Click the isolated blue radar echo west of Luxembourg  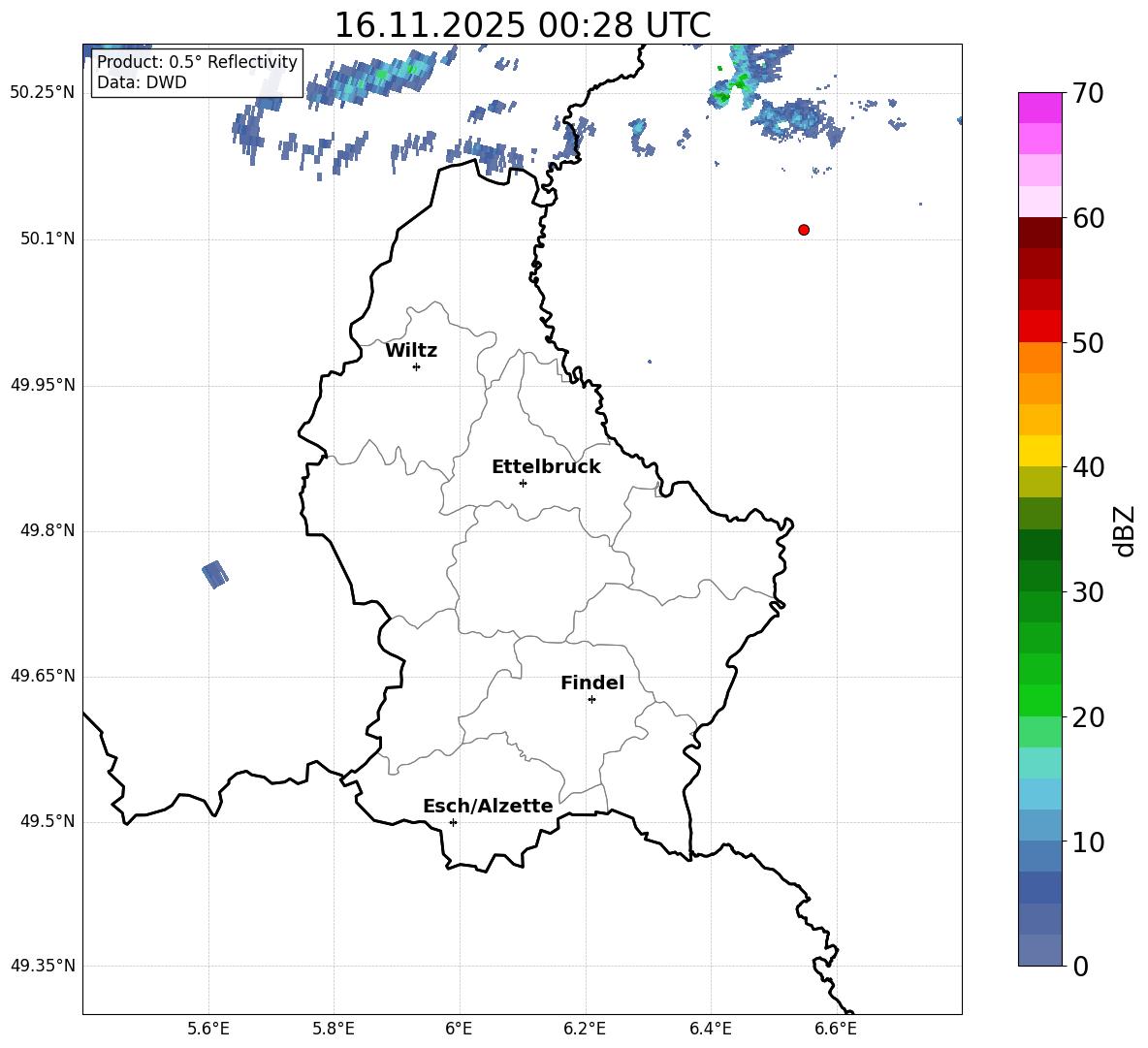(215, 574)
